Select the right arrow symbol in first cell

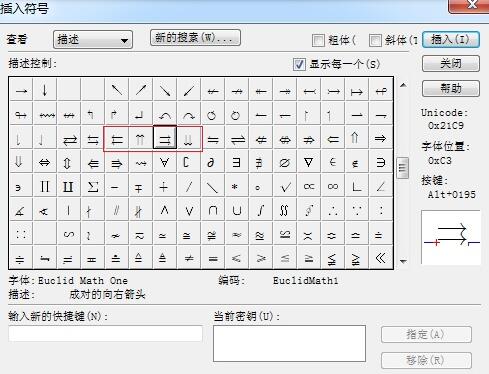click(21, 90)
